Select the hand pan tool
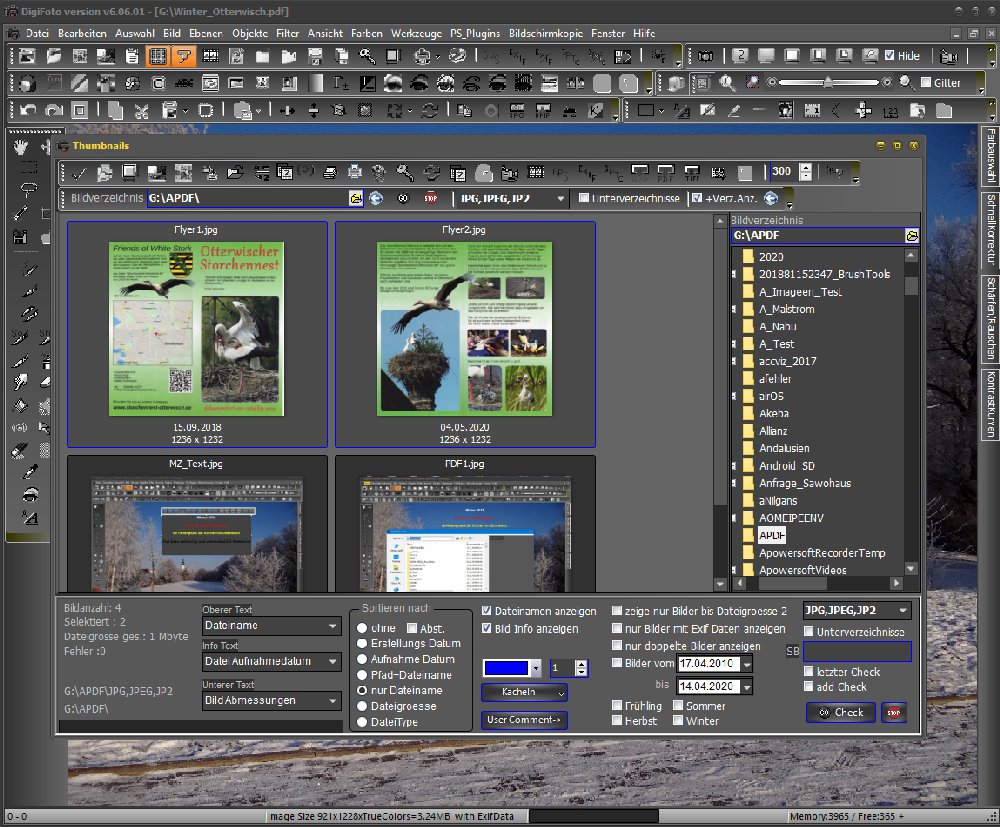Screen dimensions: 1000x827 pyautogui.click(x=22, y=147)
